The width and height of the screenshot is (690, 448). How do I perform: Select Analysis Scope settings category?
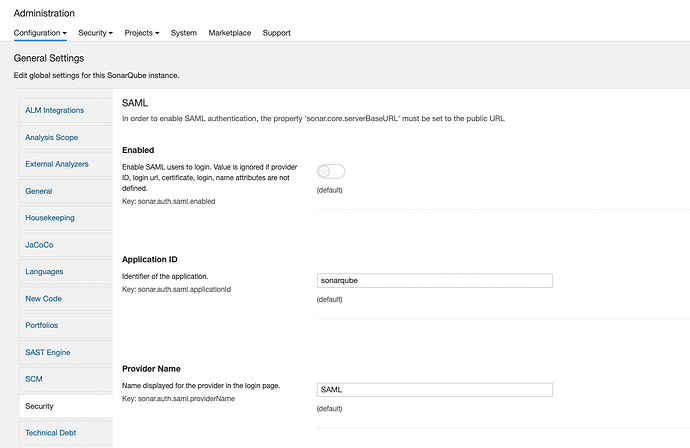52,137
